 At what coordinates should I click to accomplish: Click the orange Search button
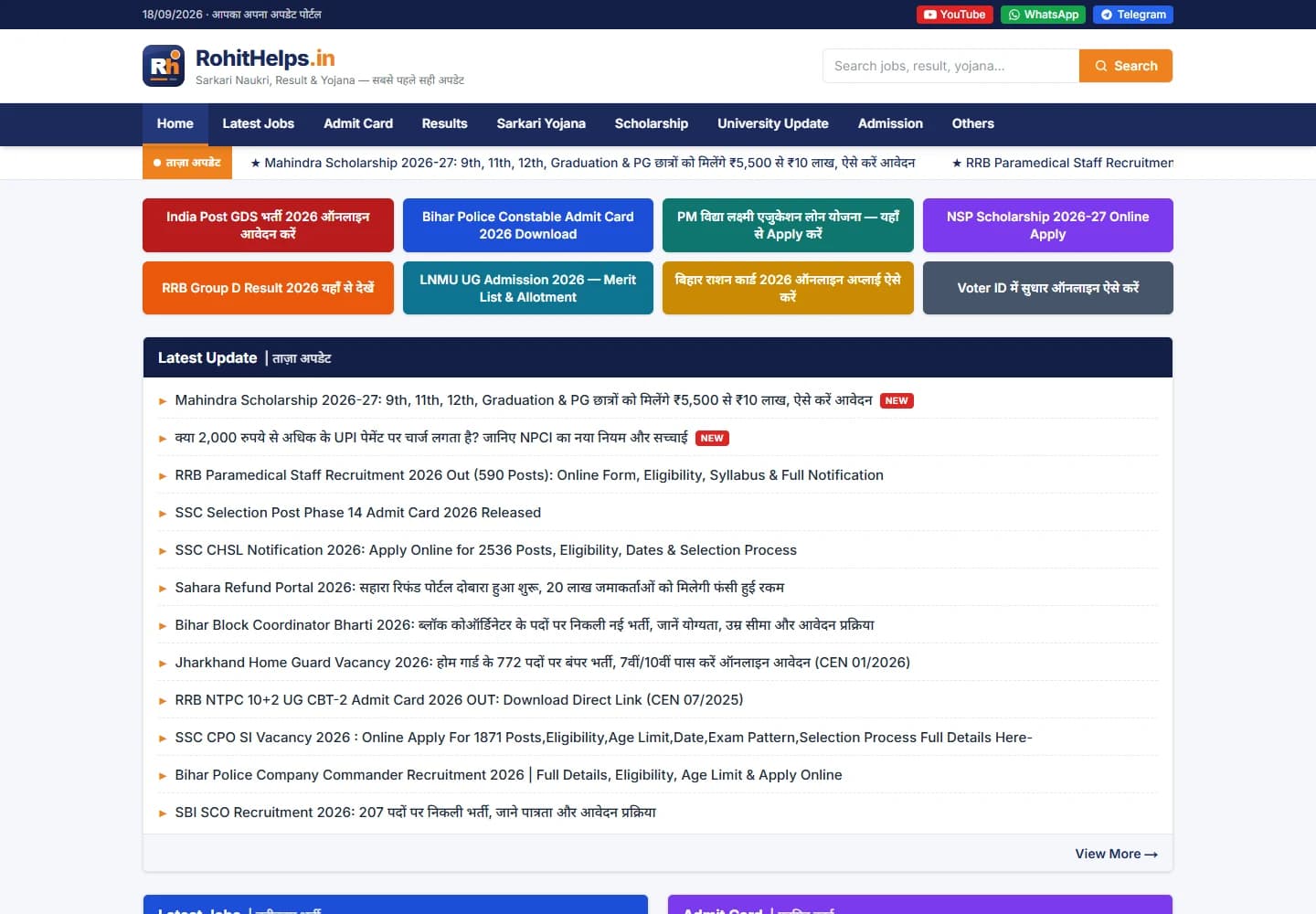point(1126,66)
